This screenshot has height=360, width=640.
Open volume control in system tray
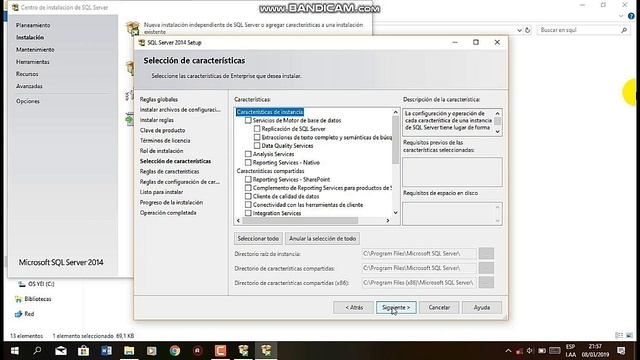[x=530, y=351]
